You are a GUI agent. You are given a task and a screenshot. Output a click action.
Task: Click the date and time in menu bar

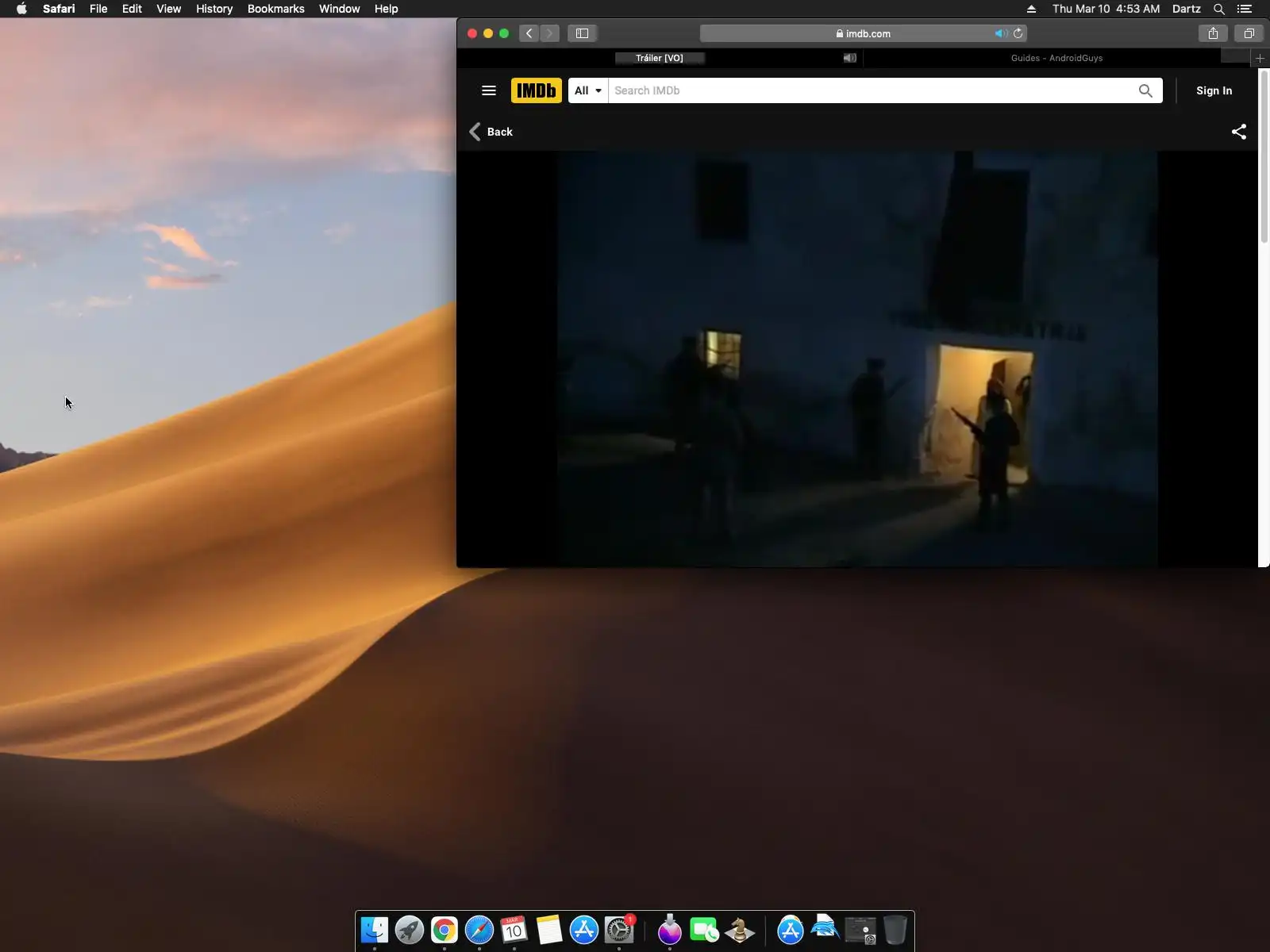tap(1106, 9)
